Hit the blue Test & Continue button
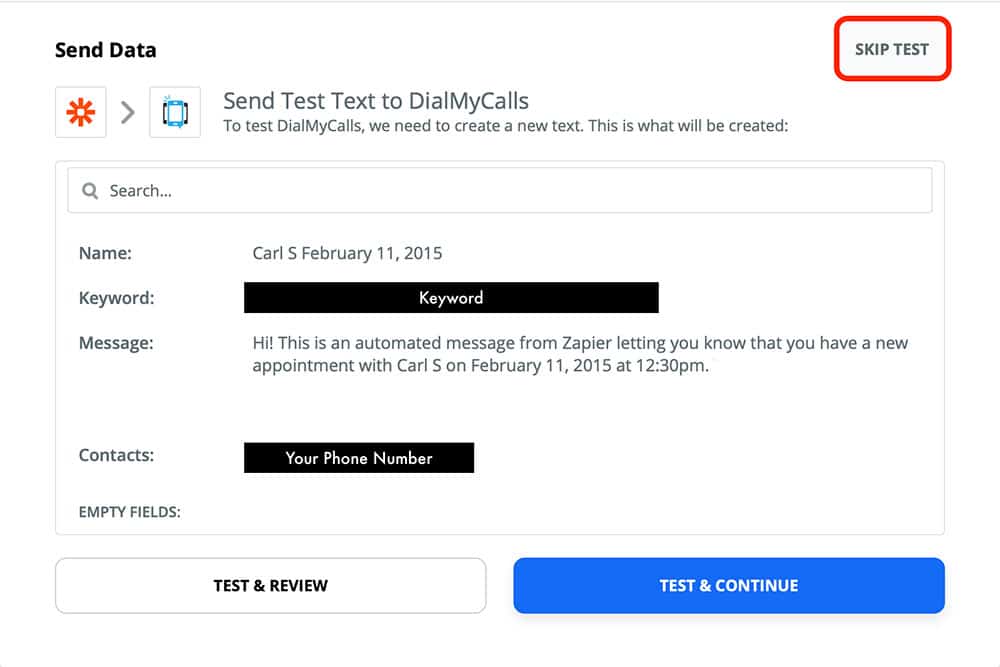This screenshot has width=1000, height=667. pos(728,585)
